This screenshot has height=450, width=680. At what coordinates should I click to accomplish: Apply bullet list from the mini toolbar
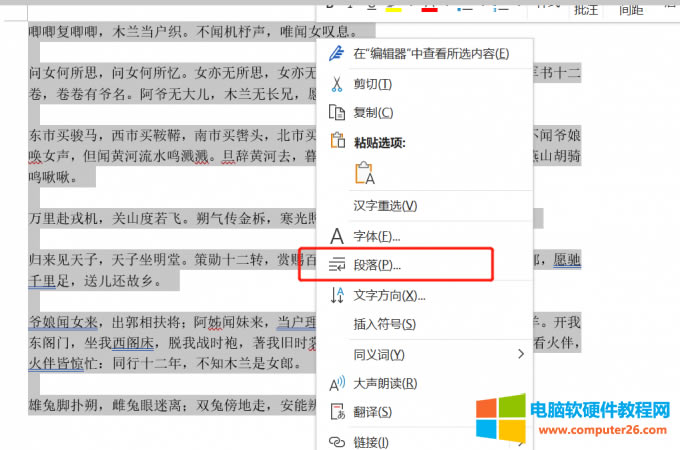point(464,8)
